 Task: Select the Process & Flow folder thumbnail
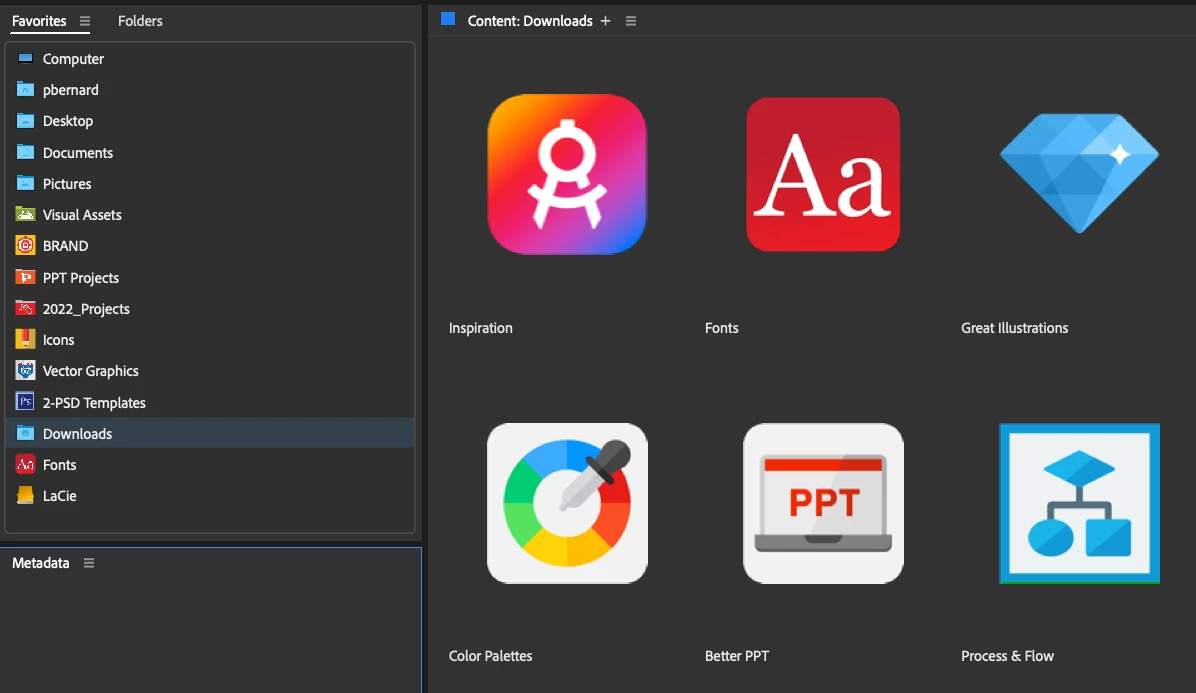pyautogui.click(x=1079, y=503)
